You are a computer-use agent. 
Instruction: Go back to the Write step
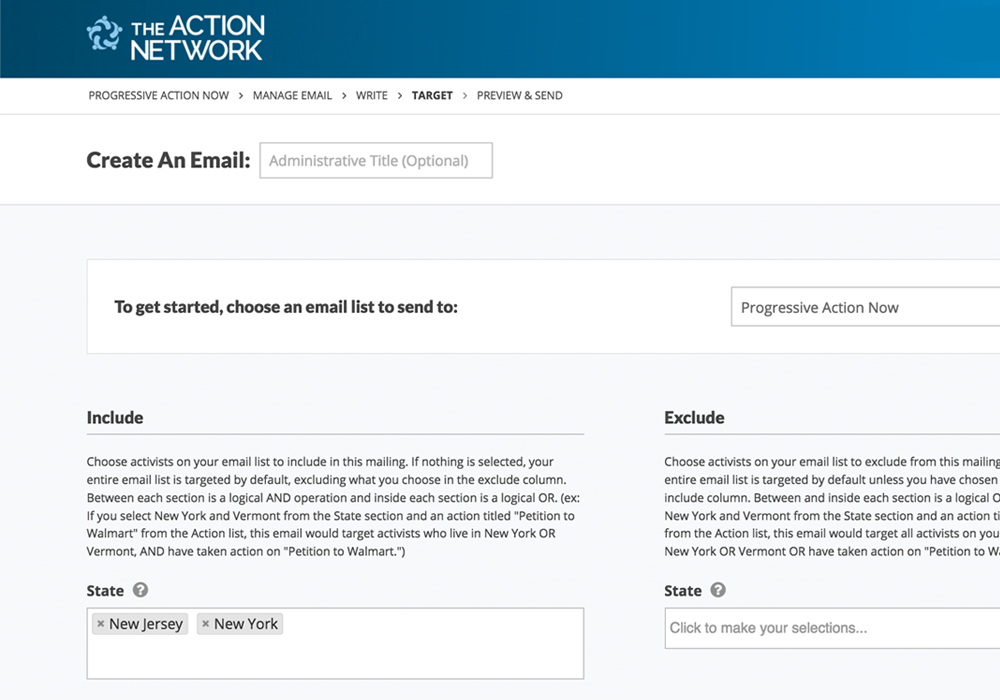click(x=372, y=96)
